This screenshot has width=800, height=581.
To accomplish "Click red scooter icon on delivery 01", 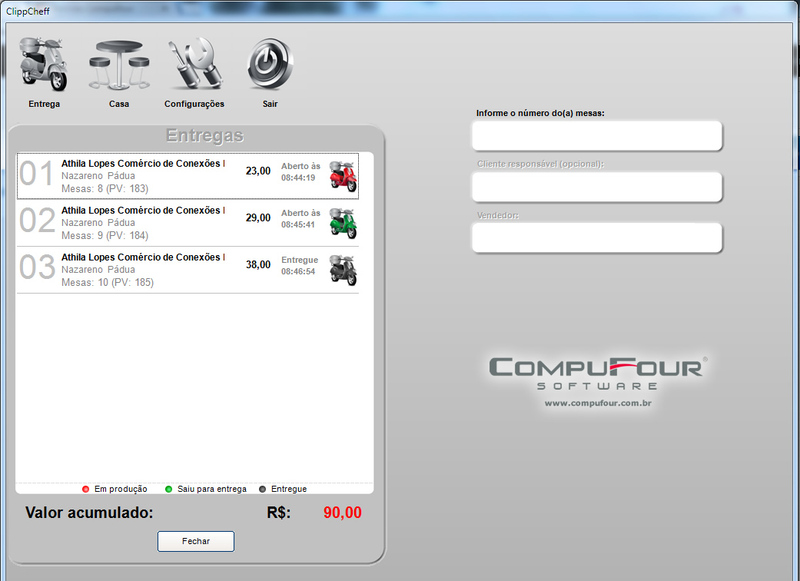I will 343,176.
